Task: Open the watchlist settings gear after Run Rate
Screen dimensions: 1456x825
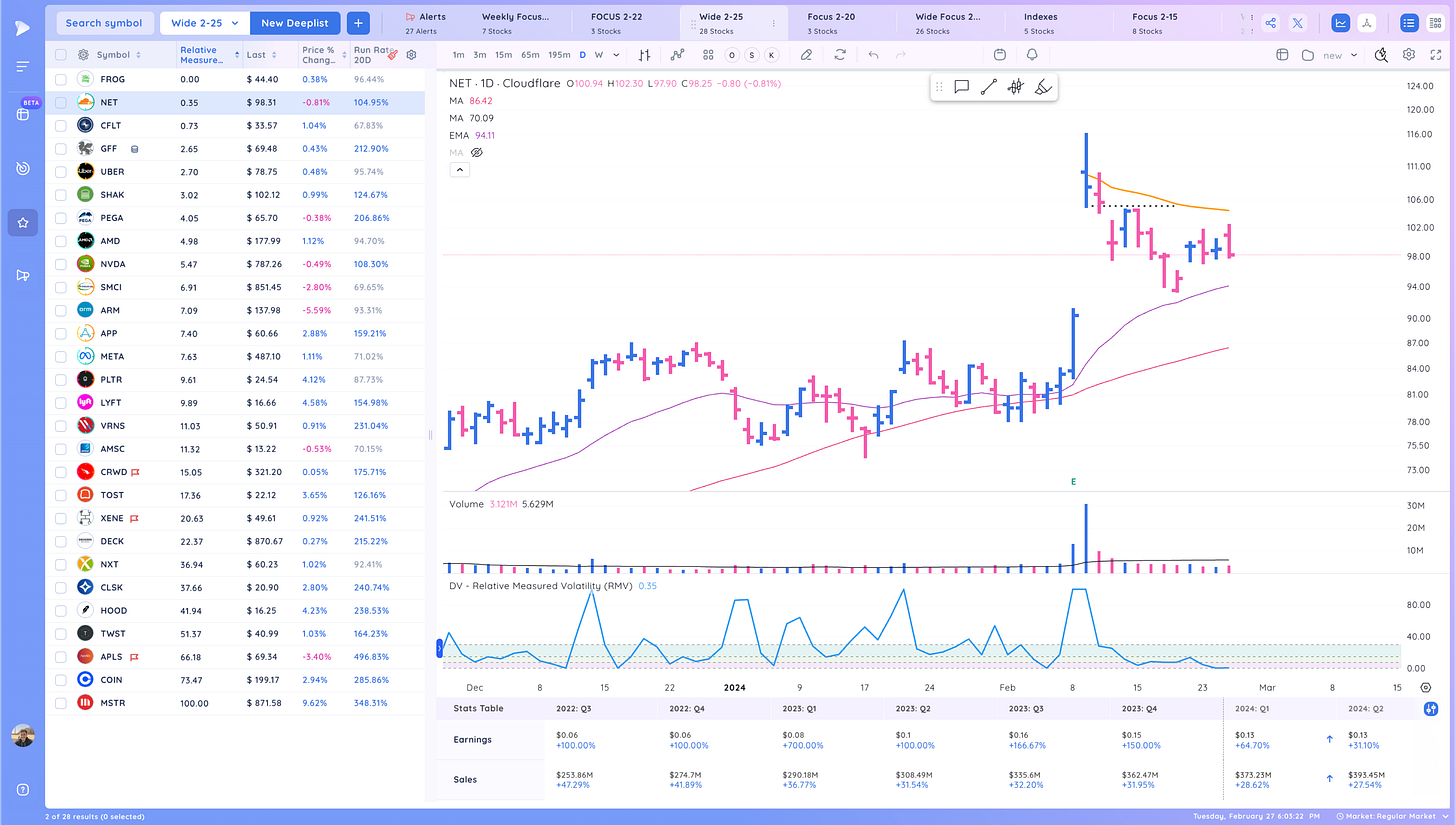Action: point(411,55)
